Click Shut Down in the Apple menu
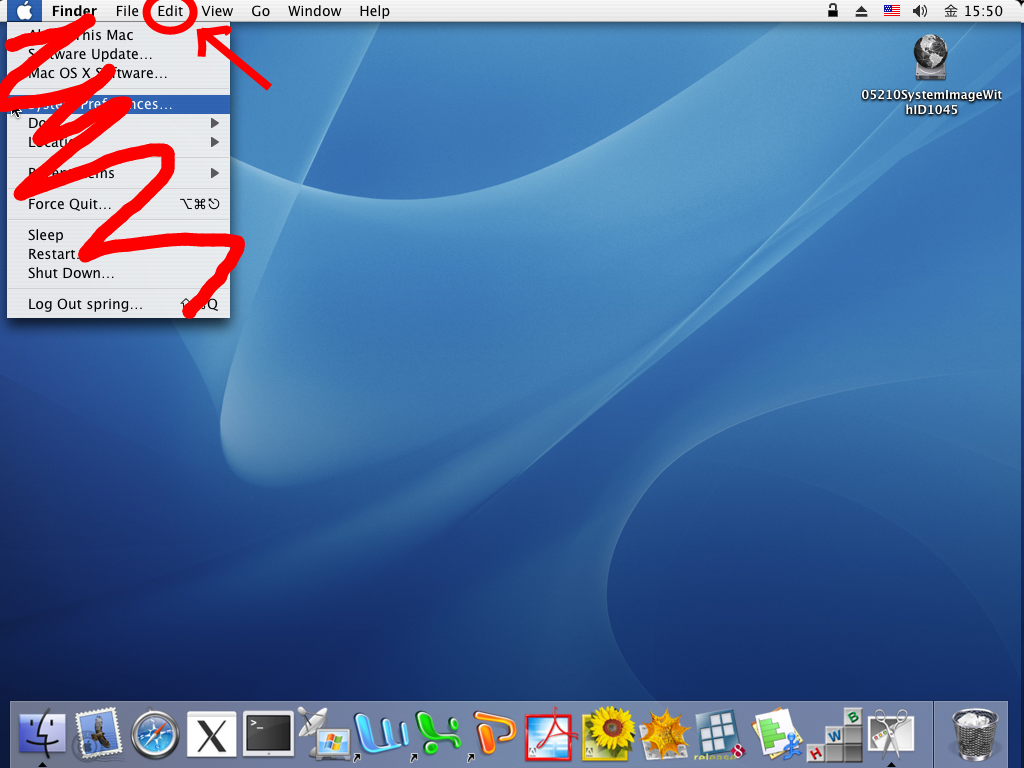The width and height of the screenshot is (1024, 768). tap(71, 273)
